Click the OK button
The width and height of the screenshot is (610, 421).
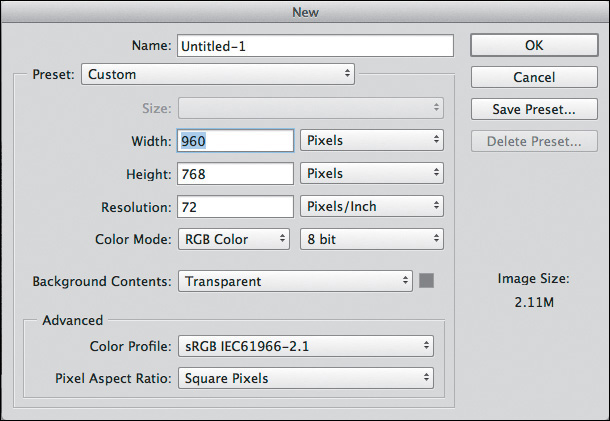[x=534, y=46]
